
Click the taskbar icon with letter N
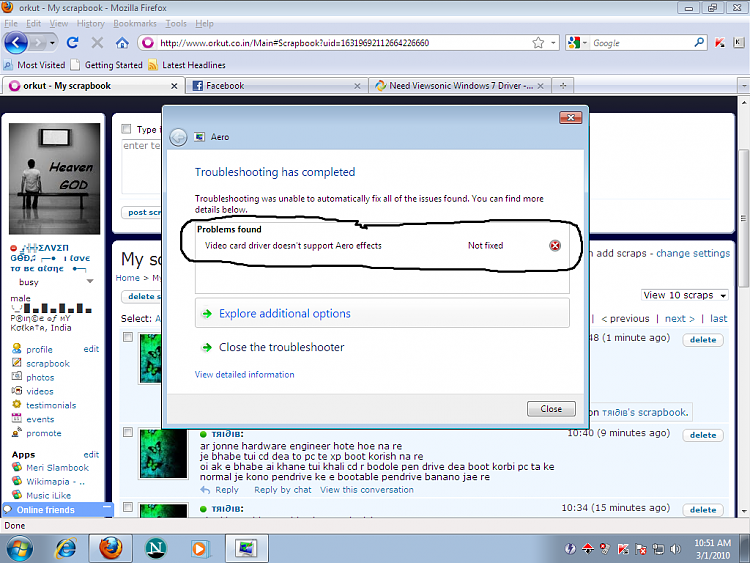pos(155,549)
